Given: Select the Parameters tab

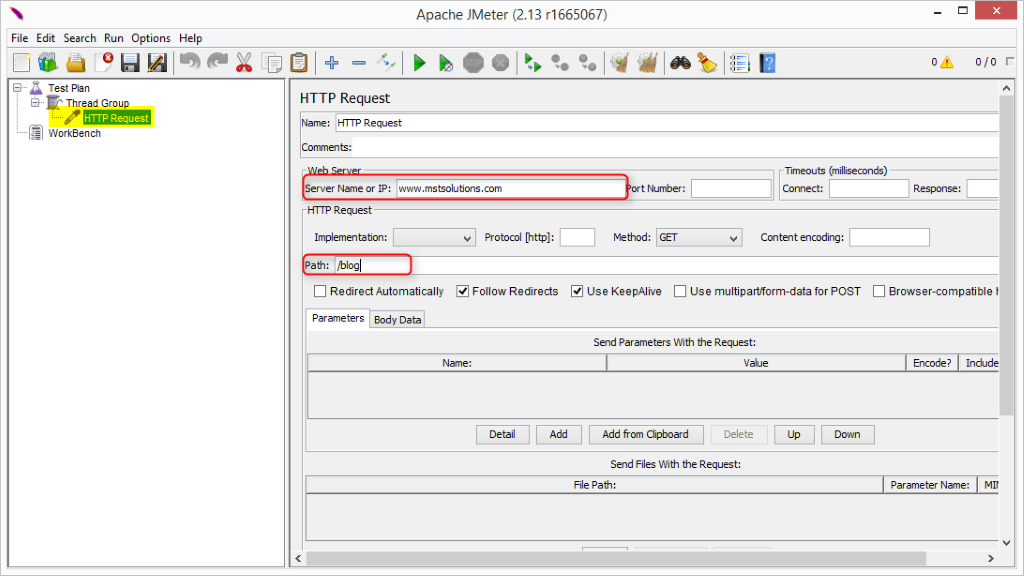Looking at the screenshot, I should tap(338, 318).
